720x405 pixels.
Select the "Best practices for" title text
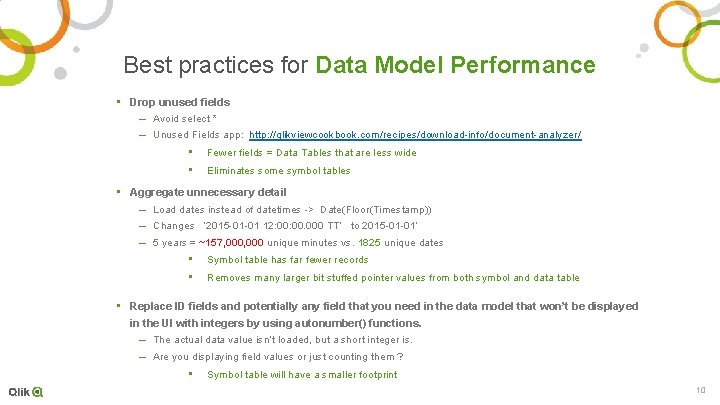coord(215,66)
